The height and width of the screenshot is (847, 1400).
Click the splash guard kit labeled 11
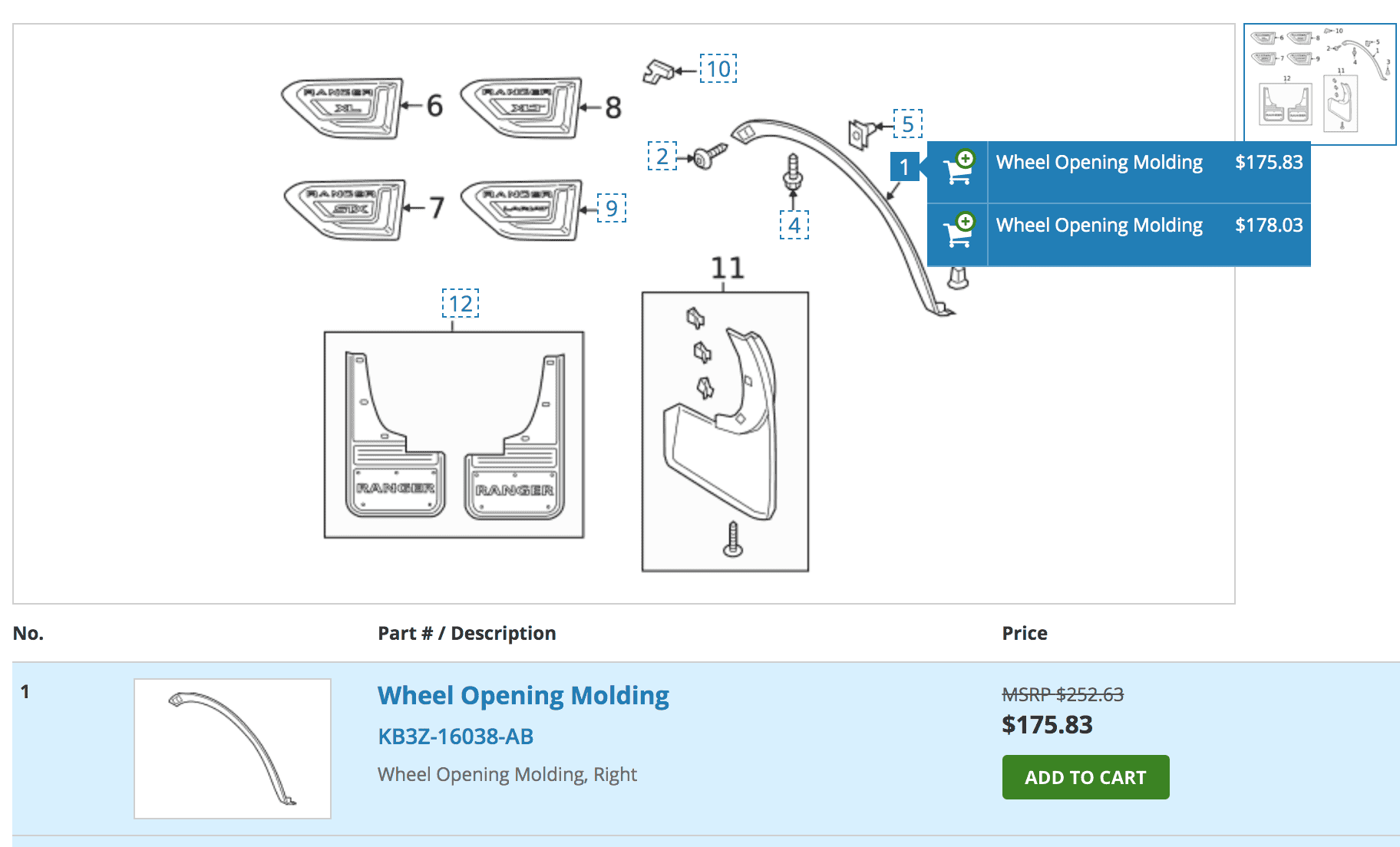click(x=725, y=431)
